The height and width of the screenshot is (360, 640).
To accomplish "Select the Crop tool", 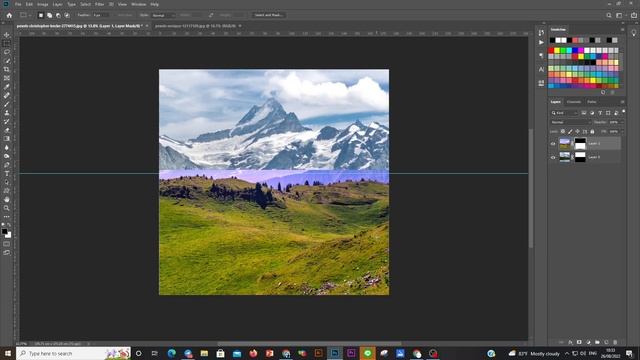I will pos(7,69).
